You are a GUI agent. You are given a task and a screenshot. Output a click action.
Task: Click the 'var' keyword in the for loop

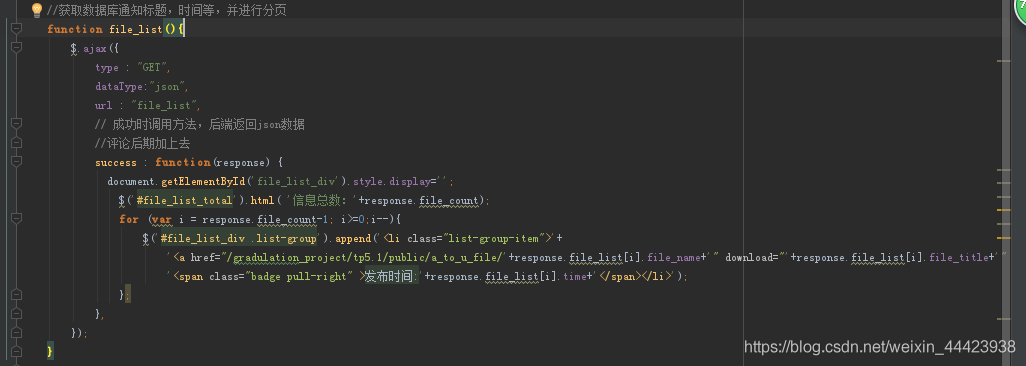tap(162, 219)
